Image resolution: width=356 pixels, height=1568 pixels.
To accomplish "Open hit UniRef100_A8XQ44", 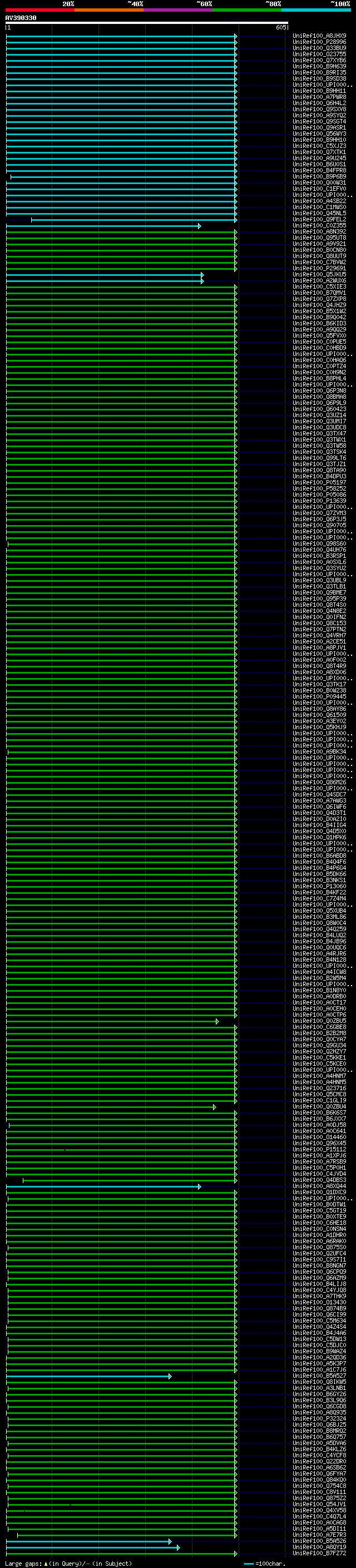I will tap(319, 1186).
